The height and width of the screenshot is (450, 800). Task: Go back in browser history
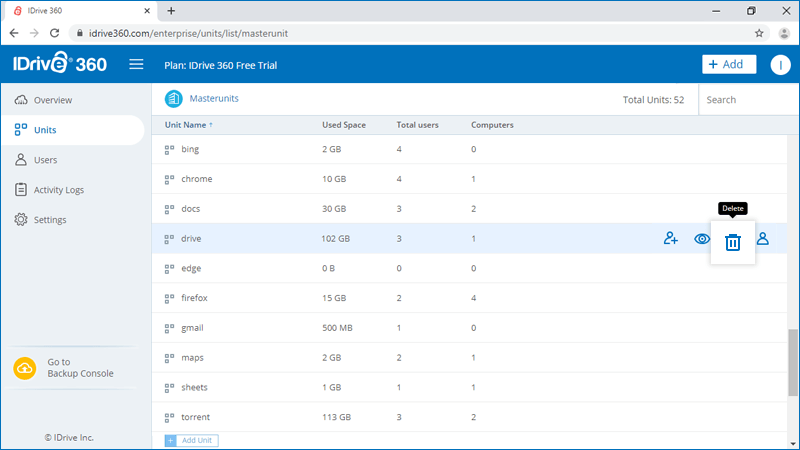[14, 33]
